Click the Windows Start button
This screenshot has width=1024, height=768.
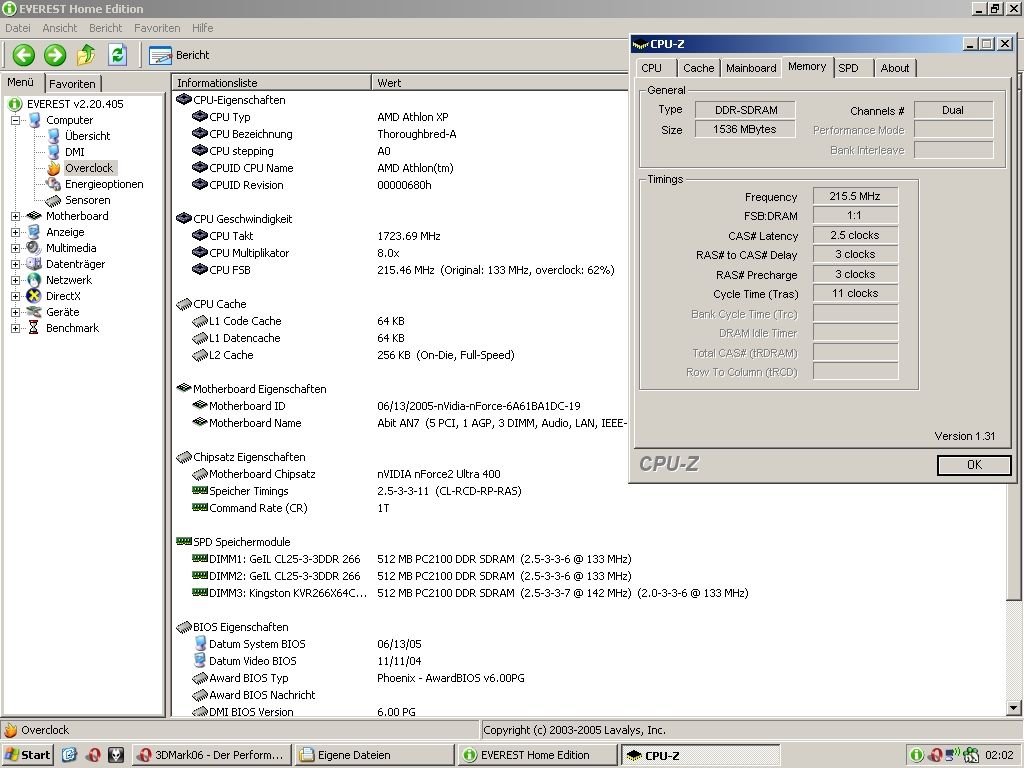click(27, 755)
